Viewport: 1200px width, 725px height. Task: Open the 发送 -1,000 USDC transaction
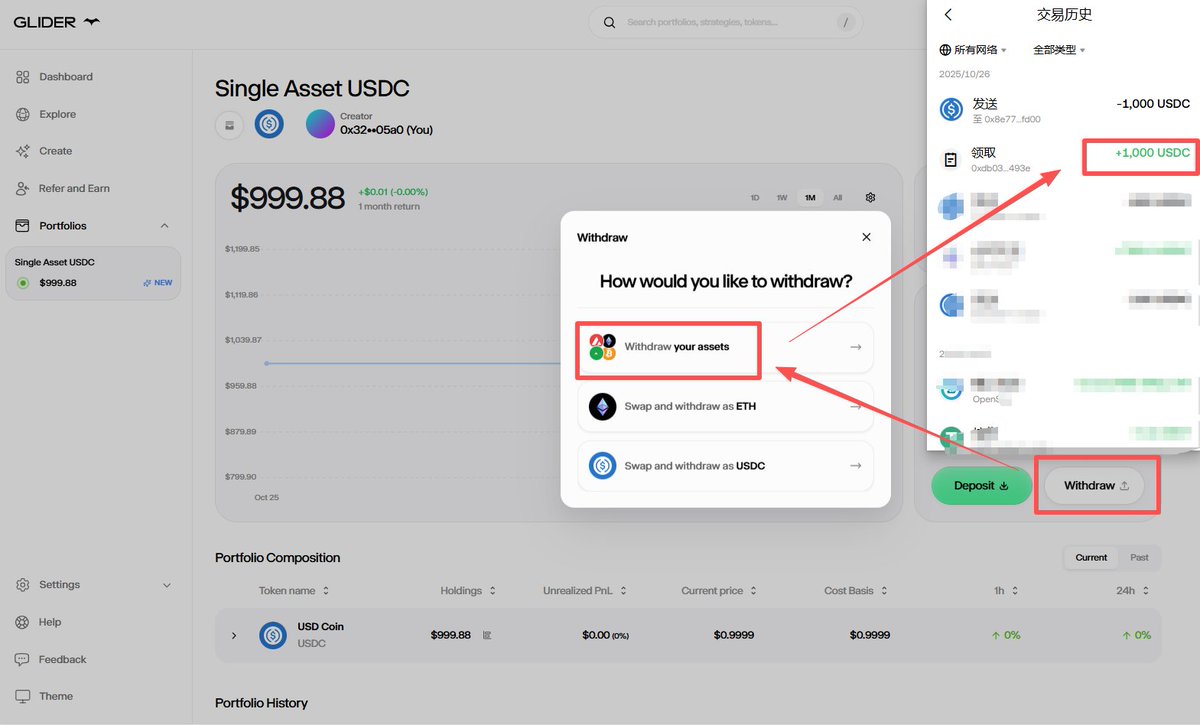[x=1064, y=109]
